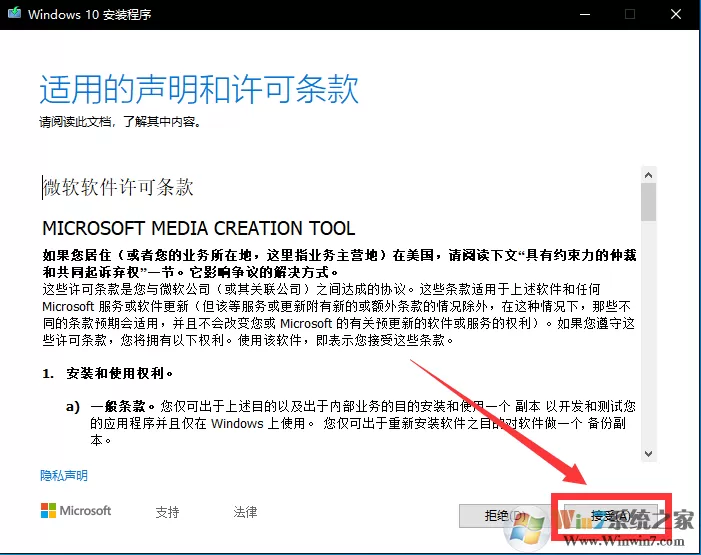Click the 接受(A) accept button

coord(611,516)
